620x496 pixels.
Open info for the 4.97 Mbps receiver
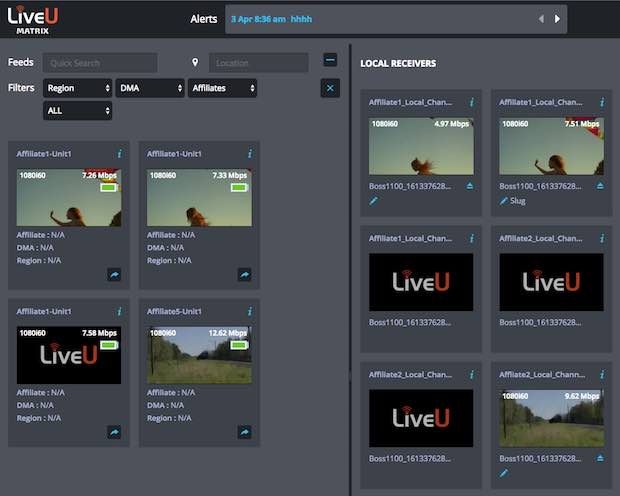[472, 102]
